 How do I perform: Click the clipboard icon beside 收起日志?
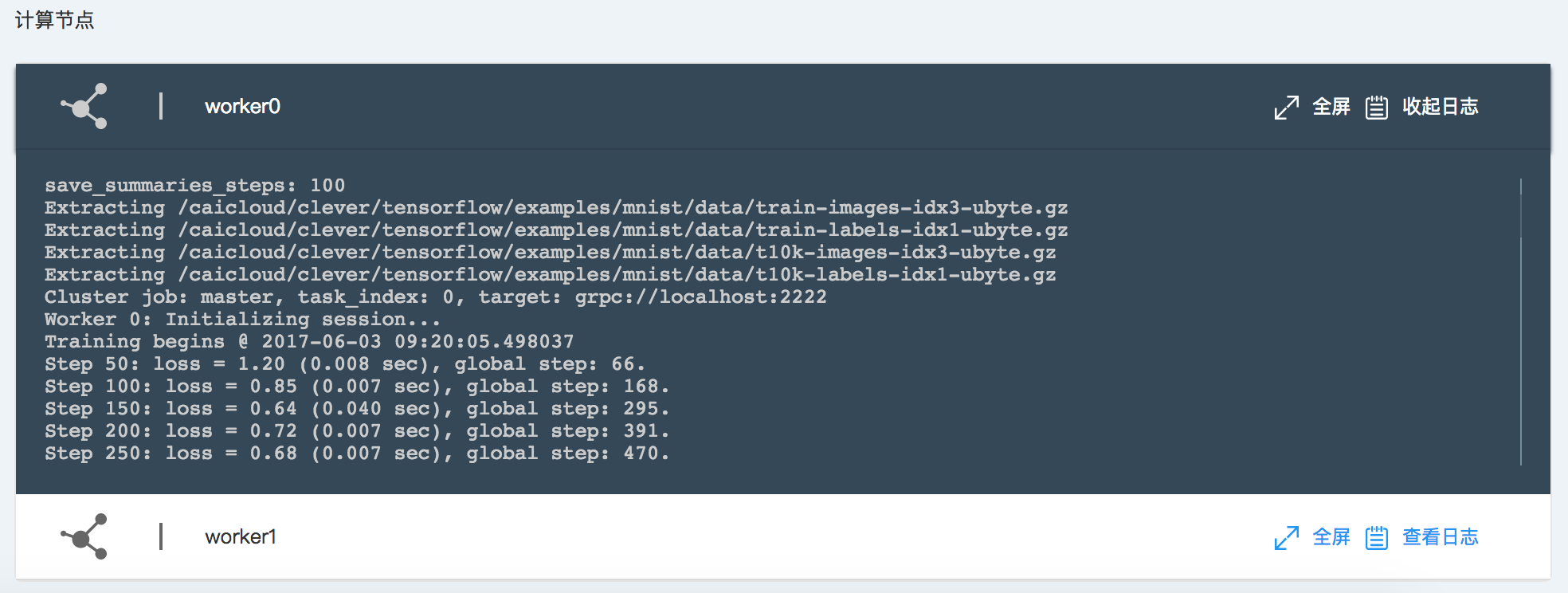coord(1376,107)
